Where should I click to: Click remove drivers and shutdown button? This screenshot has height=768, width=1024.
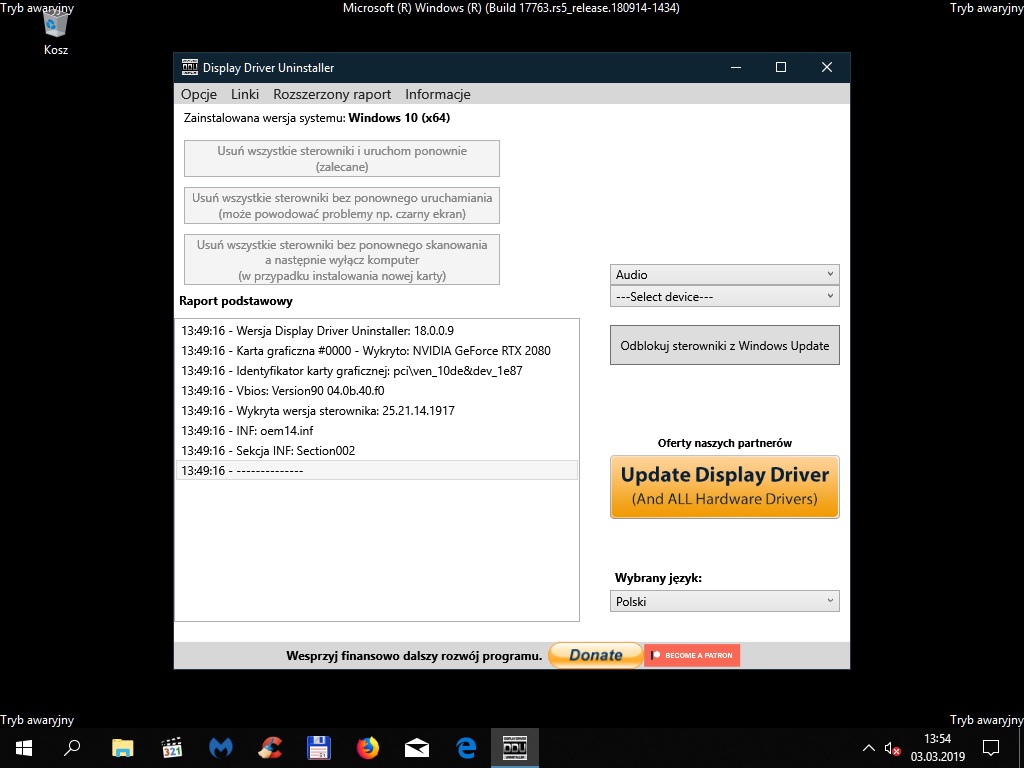pyautogui.click(x=342, y=260)
